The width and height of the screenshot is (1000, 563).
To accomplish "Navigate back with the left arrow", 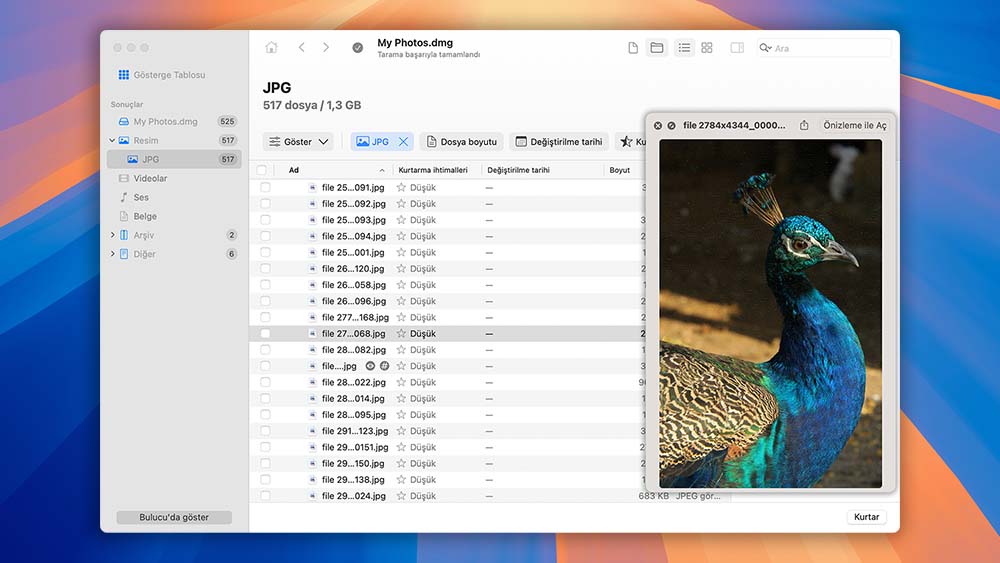I will pos(302,48).
